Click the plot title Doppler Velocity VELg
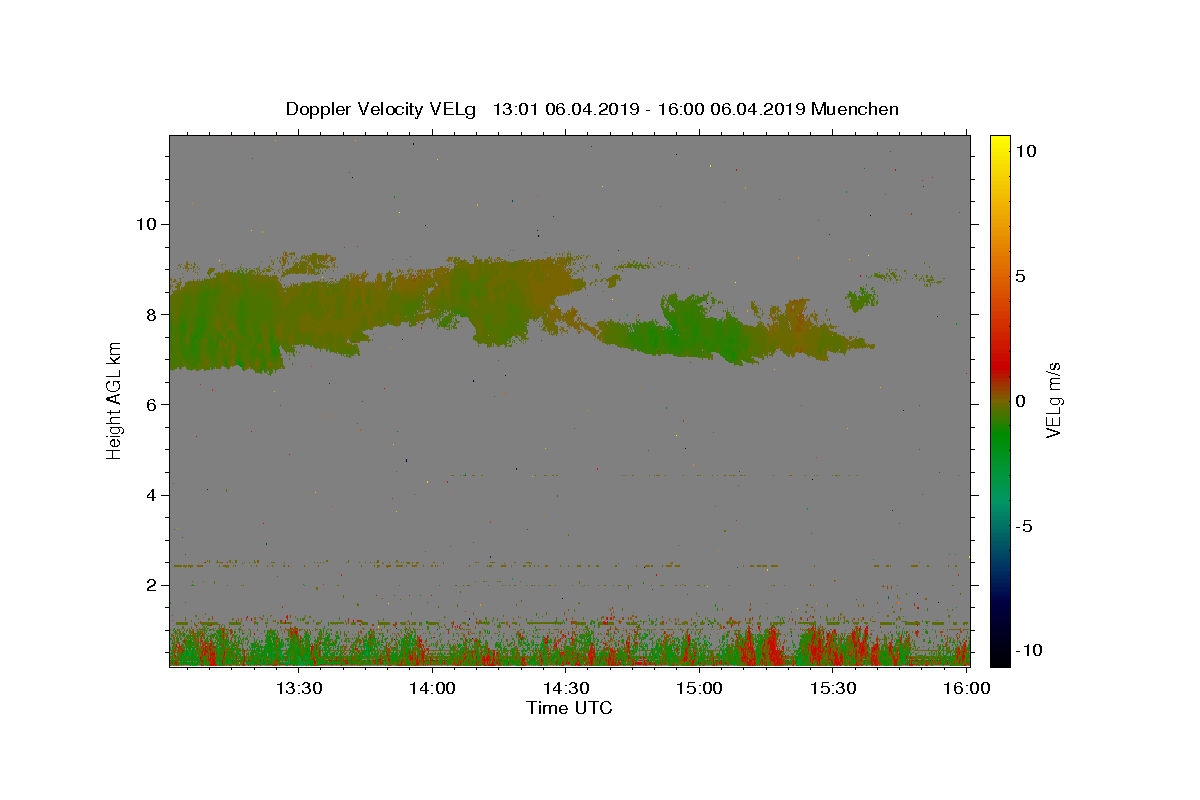1200x800 pixels. coord(380,109)
